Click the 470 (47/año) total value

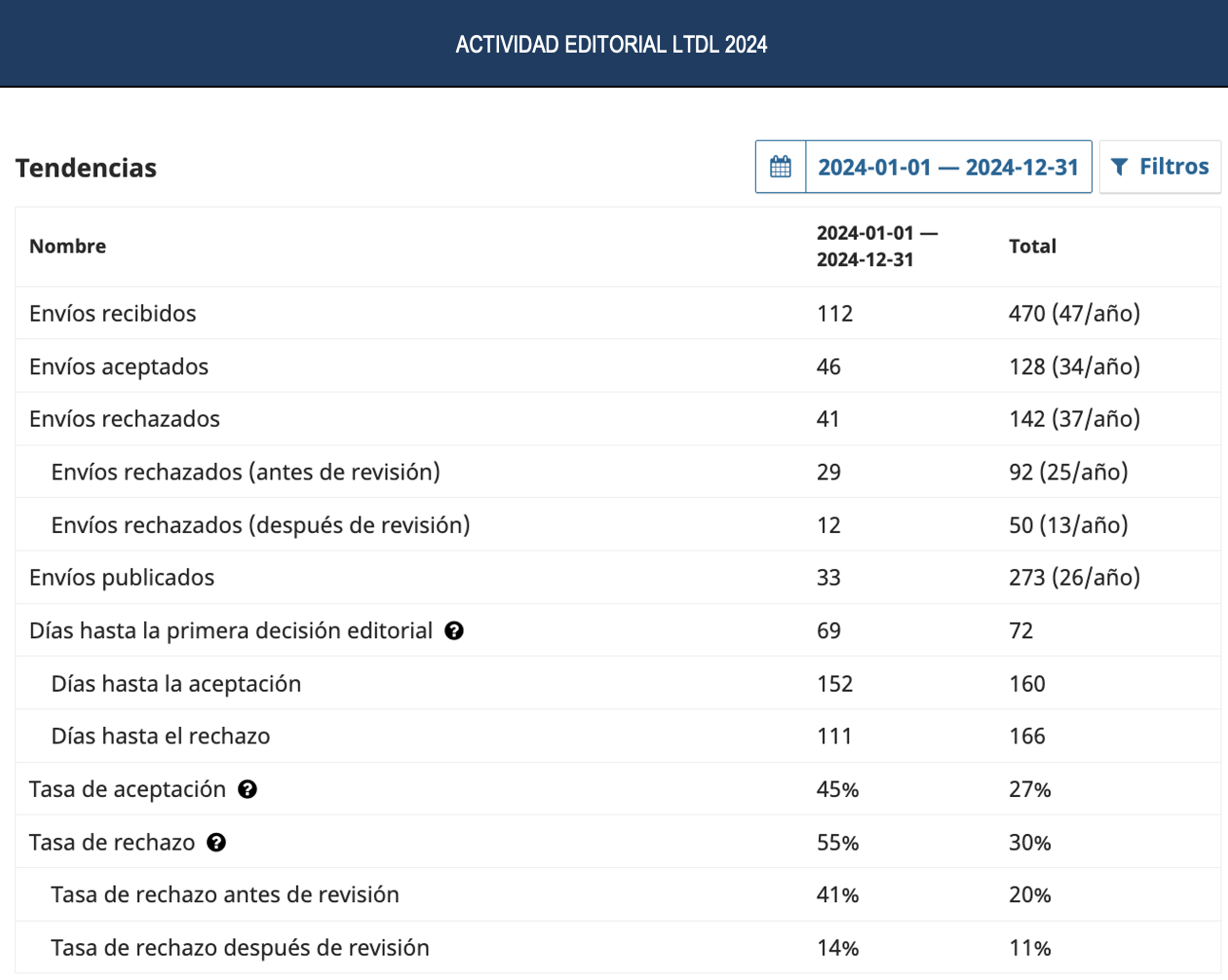[x=1074, y=314]
